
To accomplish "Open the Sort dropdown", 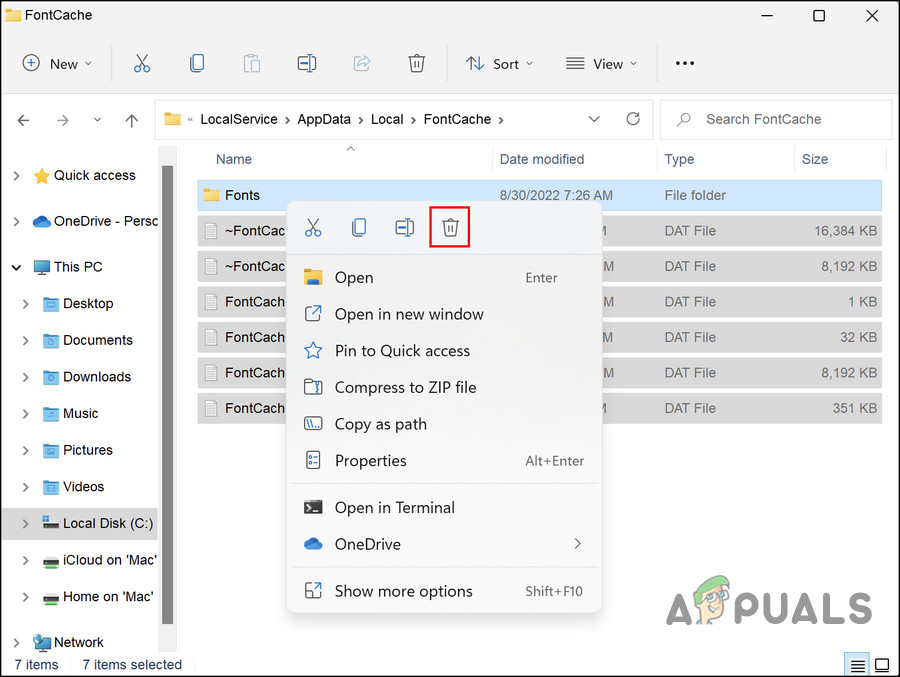I will tap(499, 63).
